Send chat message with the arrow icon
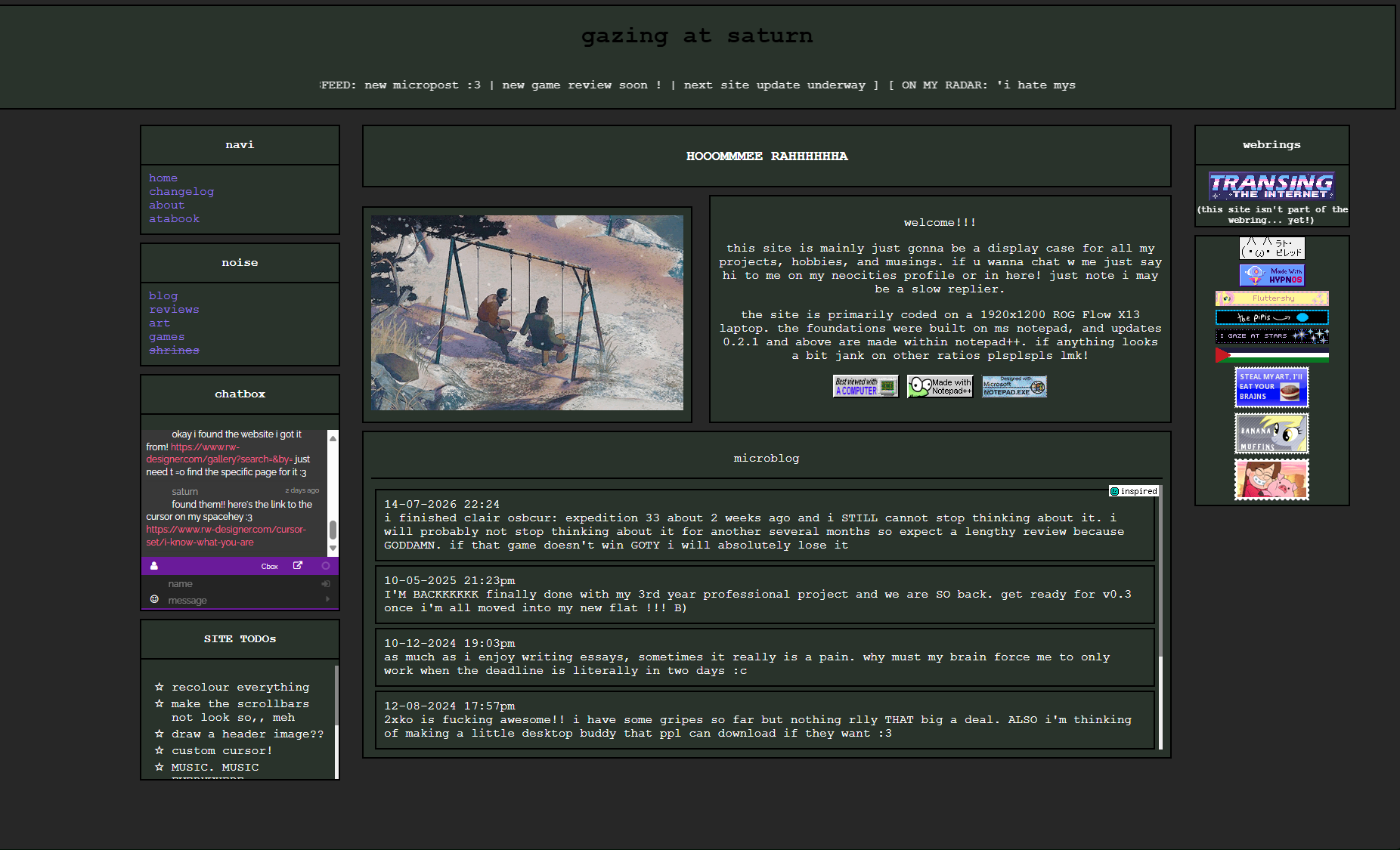This screenshot has width=1400, height=850. pos(327,599)
